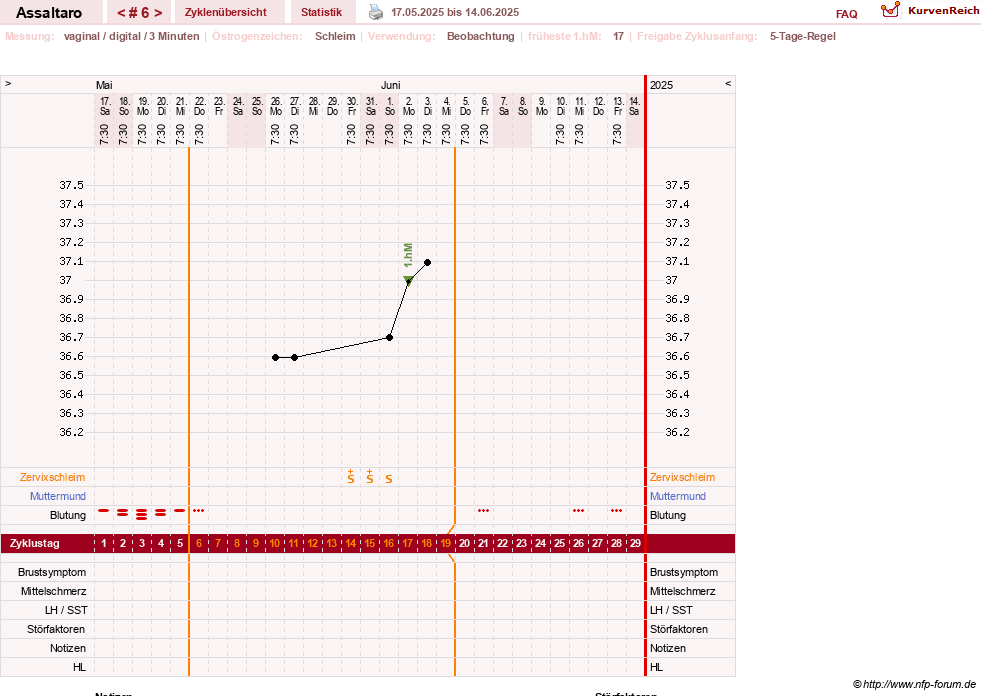Click the date range 17.05.2025 bis 14.06.2025
The width and height of the screenshot is (981, 696).
click(455, 13)
